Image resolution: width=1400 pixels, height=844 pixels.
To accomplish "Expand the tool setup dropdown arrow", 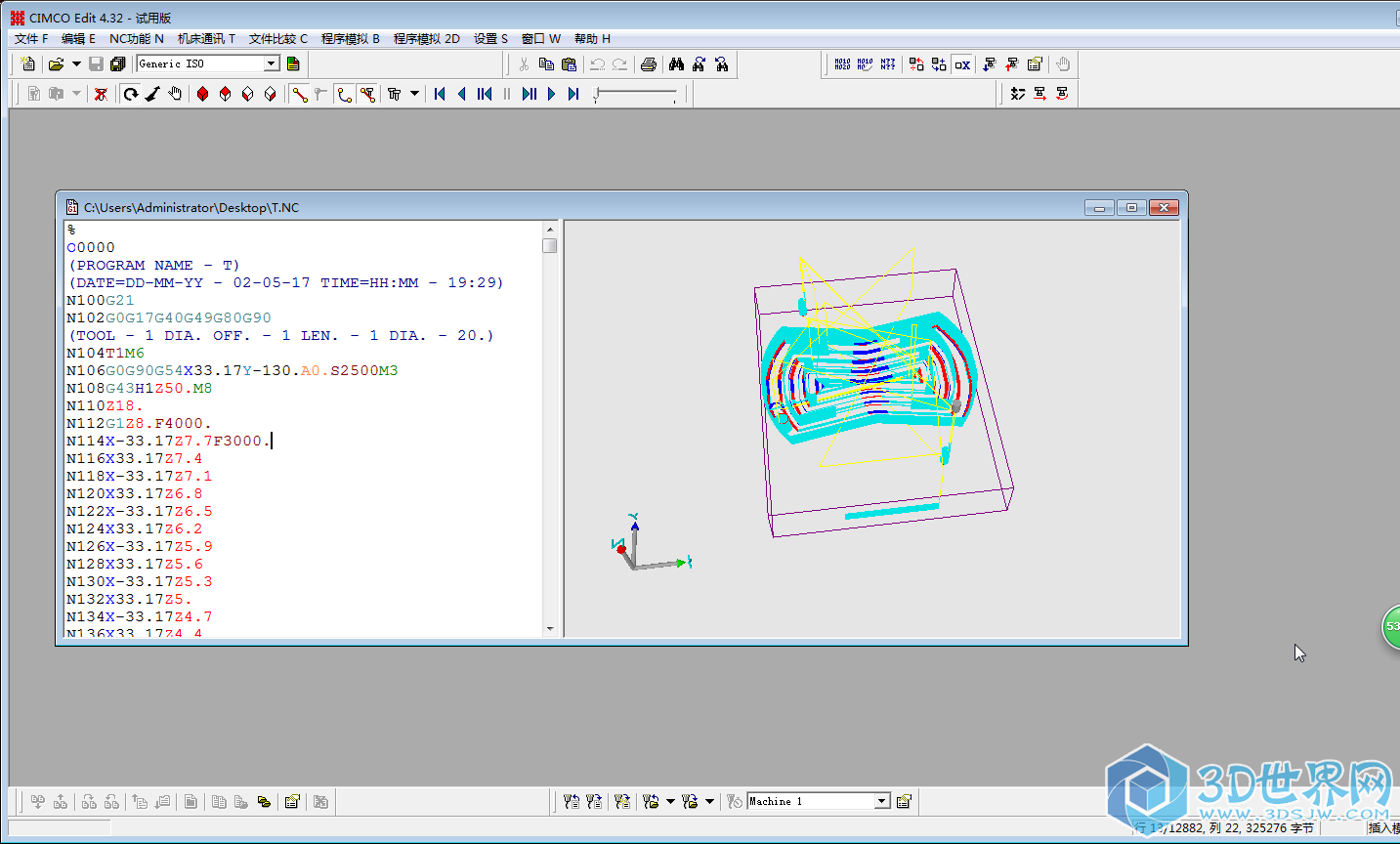I will pos(414,94).
